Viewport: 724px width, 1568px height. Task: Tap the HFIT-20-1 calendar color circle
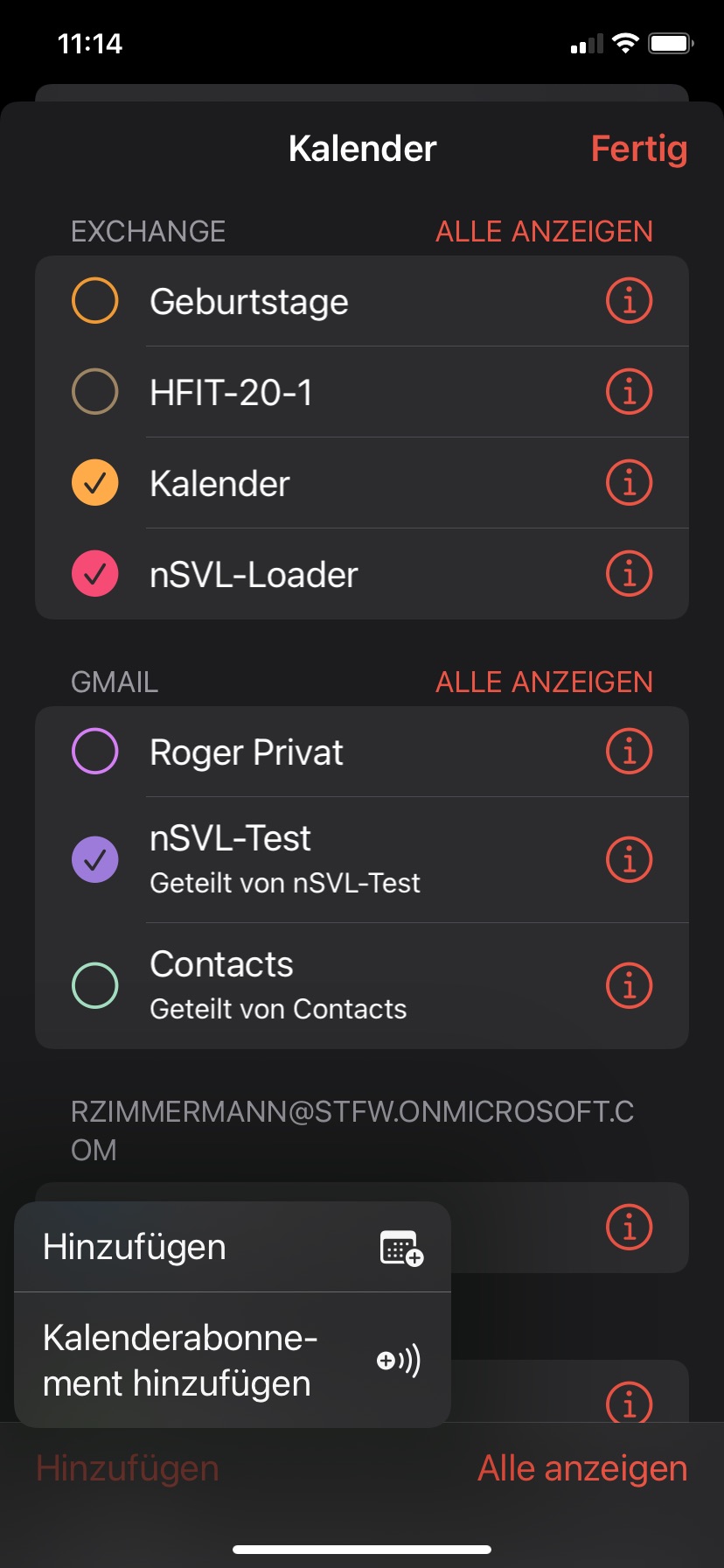[94, 392]
